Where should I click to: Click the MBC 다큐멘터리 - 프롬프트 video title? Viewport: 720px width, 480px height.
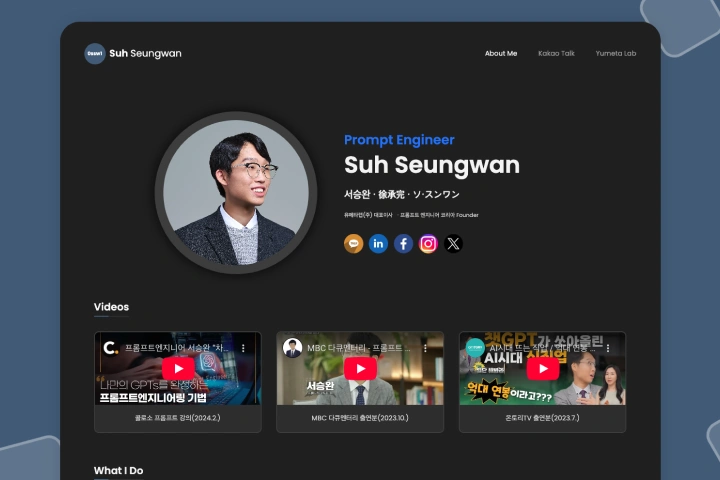(x=359, y=348)
